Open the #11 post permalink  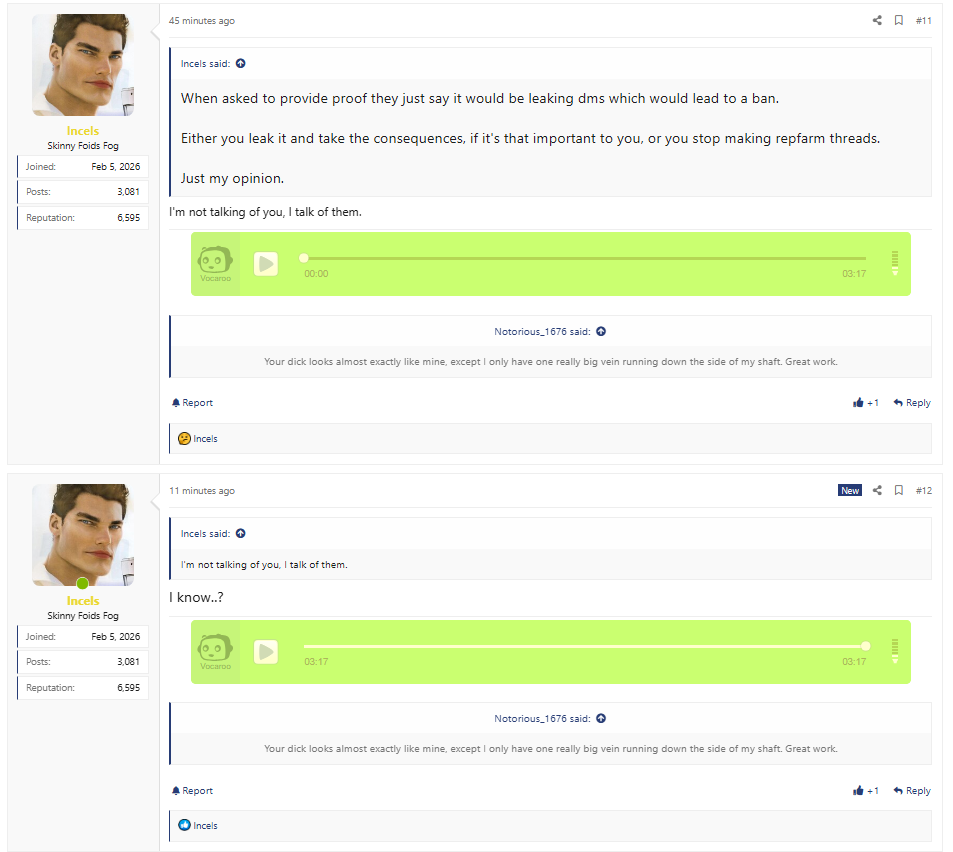[x=923, y=20]
